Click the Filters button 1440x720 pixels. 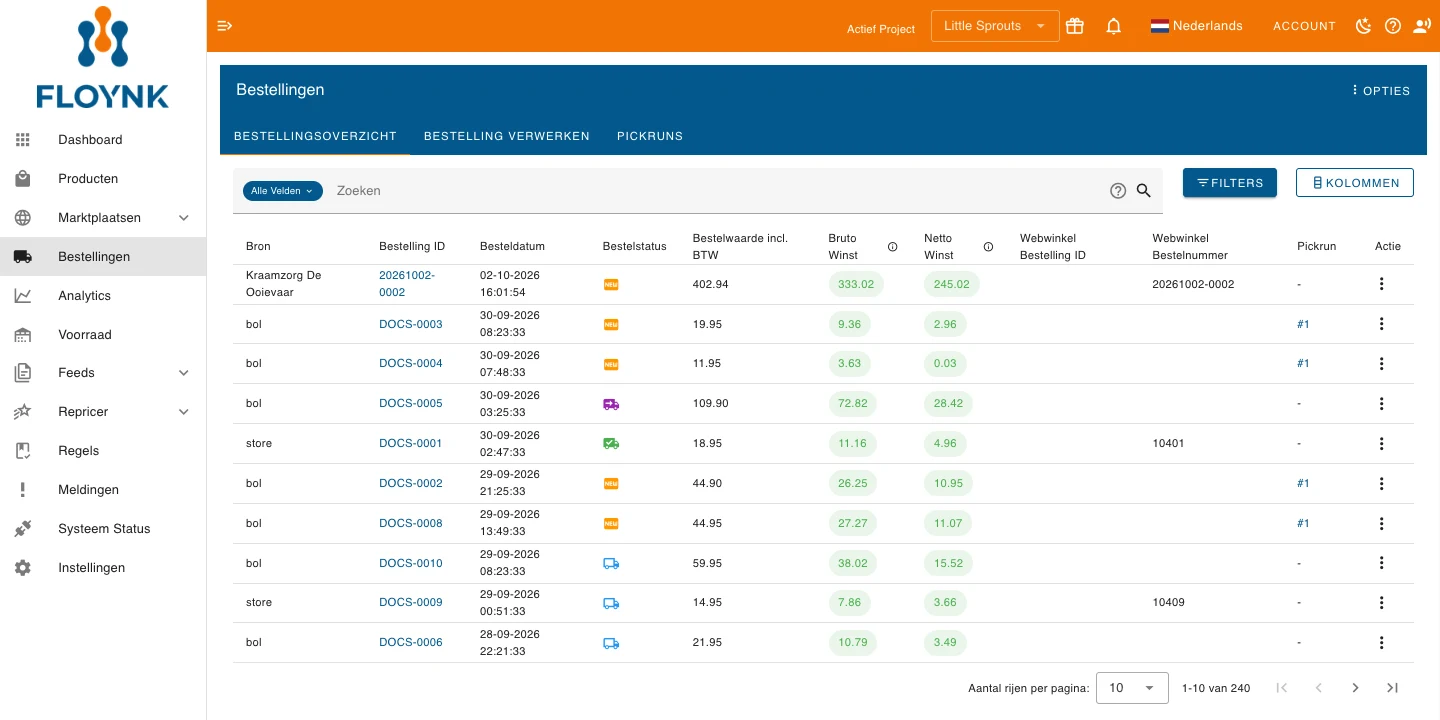(1230, 183)
